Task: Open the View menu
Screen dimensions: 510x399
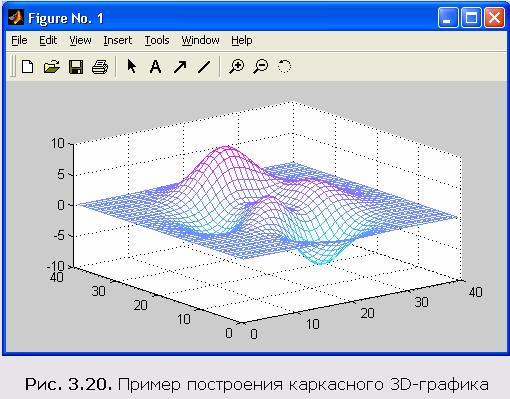Action: 80,40
